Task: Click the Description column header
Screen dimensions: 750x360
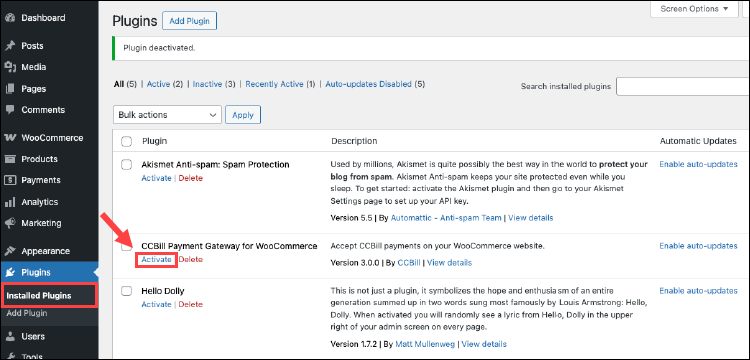Action: click(354, 142)
